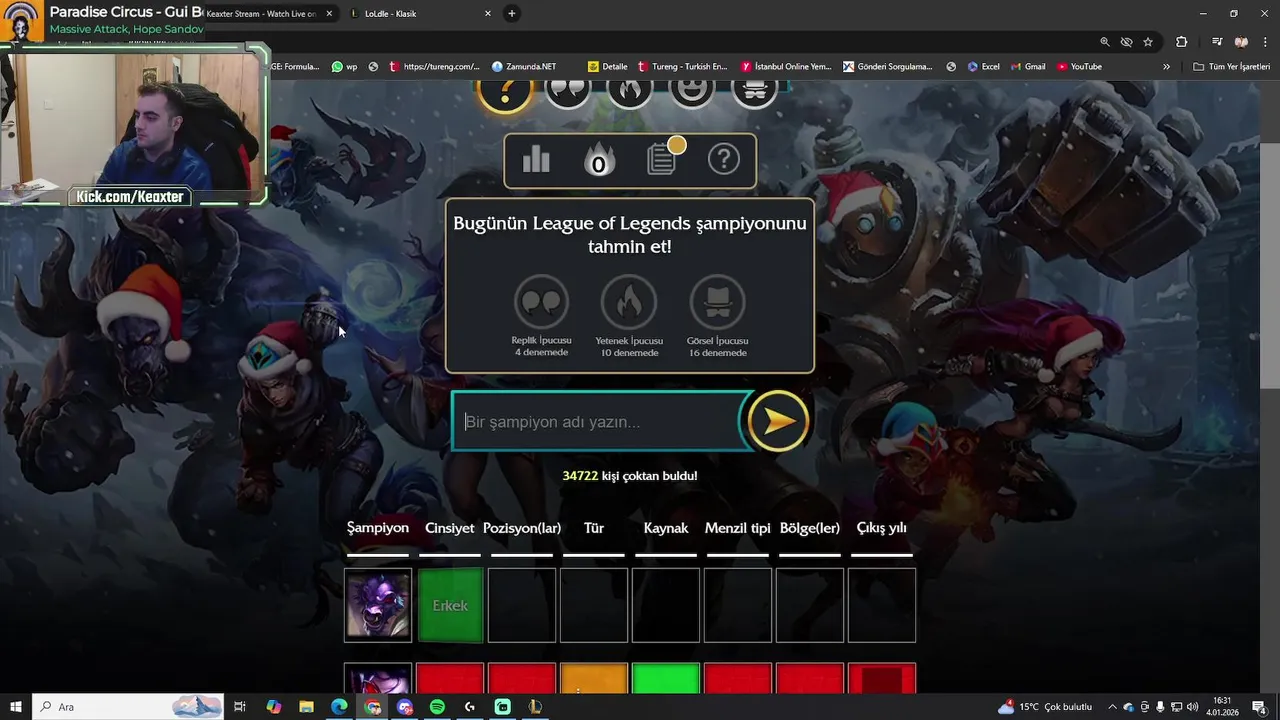Open the Windows Start menu
Screen dimensions: 1280x720
coord(15,707)
